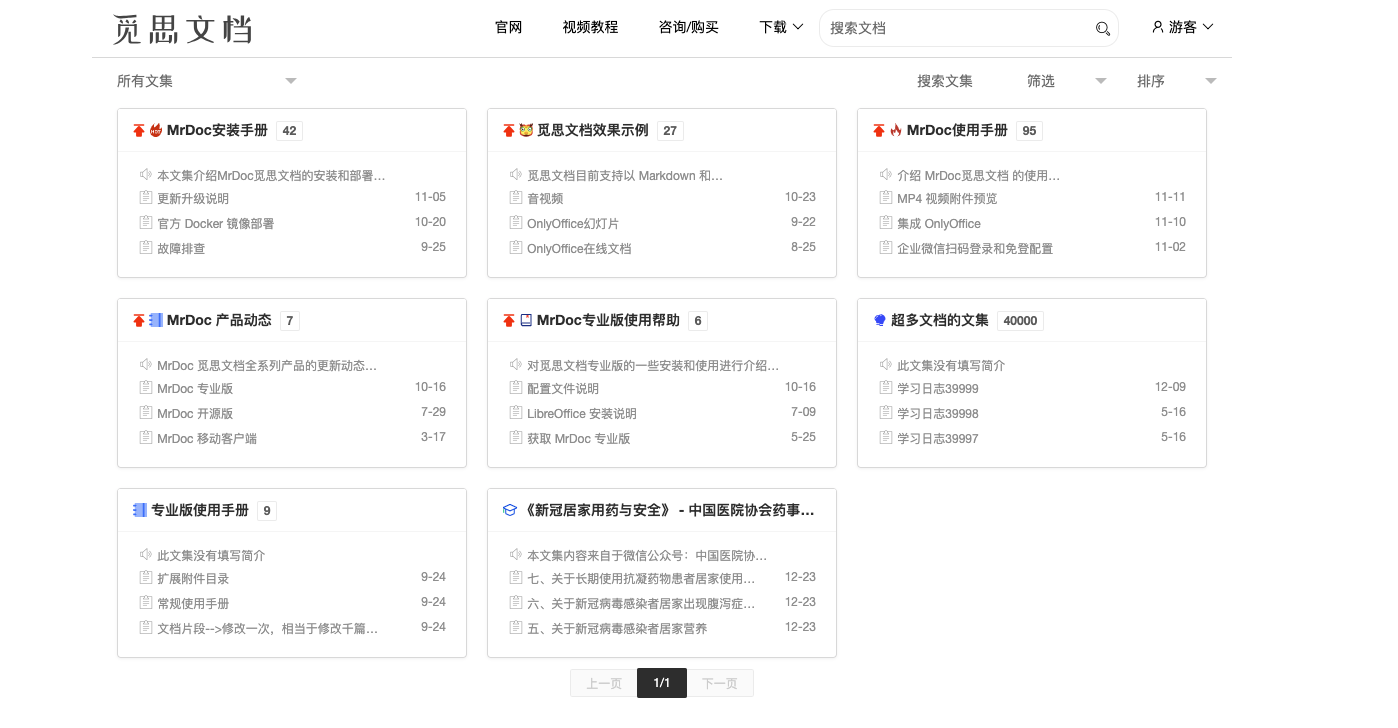Click the document icon beside 配置文件说明
1398x728 pixels.
click(x=516, y=387)
